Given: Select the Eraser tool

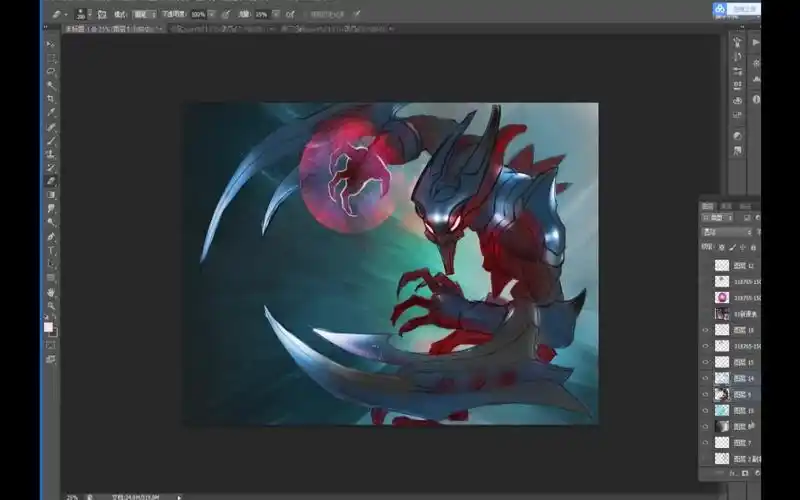Looking at the screenshot, I should tap(50, 181).
